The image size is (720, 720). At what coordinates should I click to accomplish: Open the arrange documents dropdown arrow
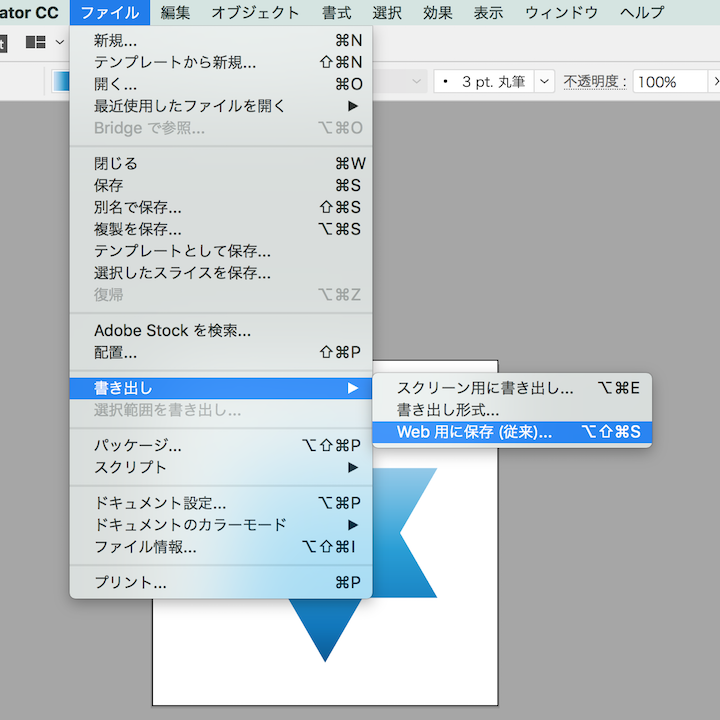point(60,42)
